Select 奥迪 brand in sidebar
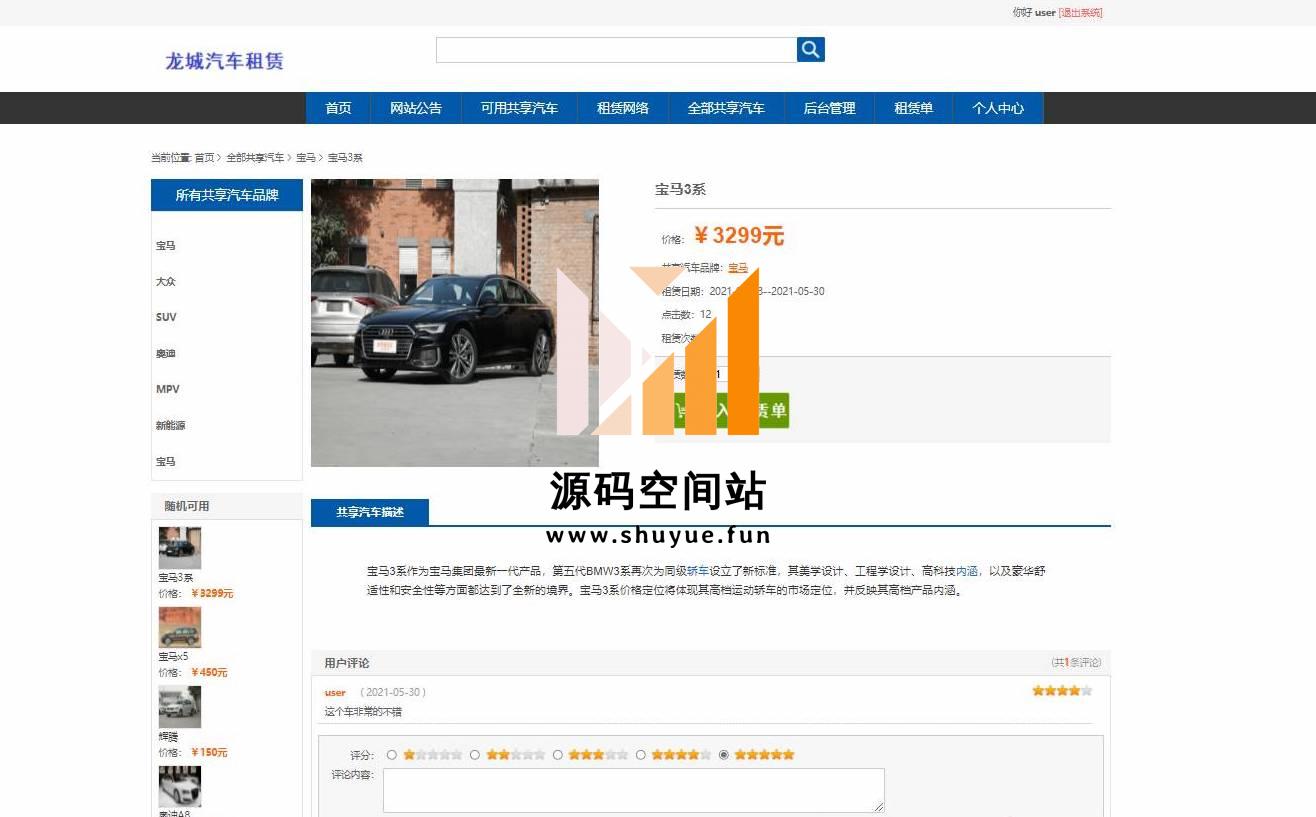Viewport: 1316px width, 817px height. 166,354
